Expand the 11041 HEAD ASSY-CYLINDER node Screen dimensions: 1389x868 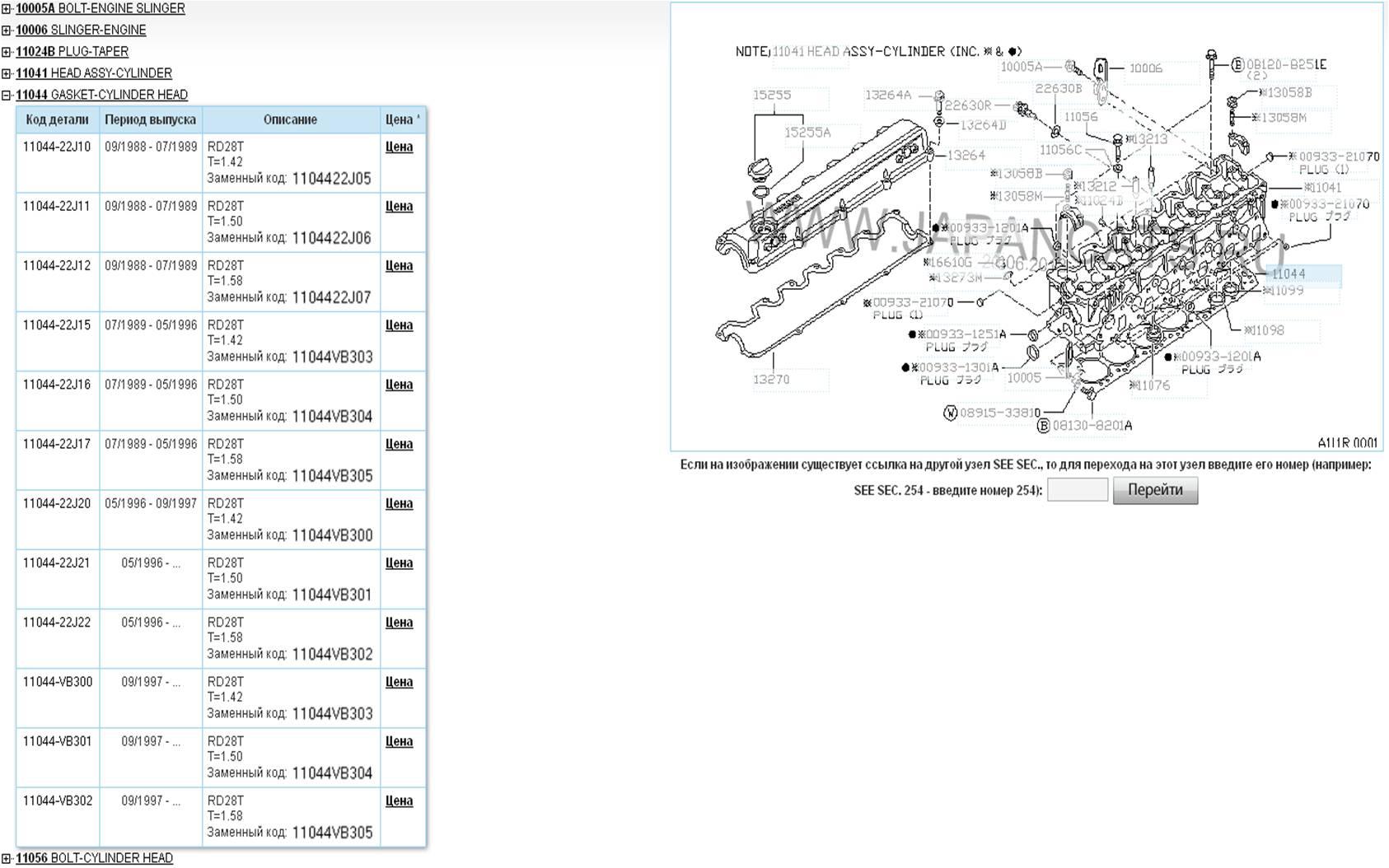pyautogui.click(x=7, y=73)
